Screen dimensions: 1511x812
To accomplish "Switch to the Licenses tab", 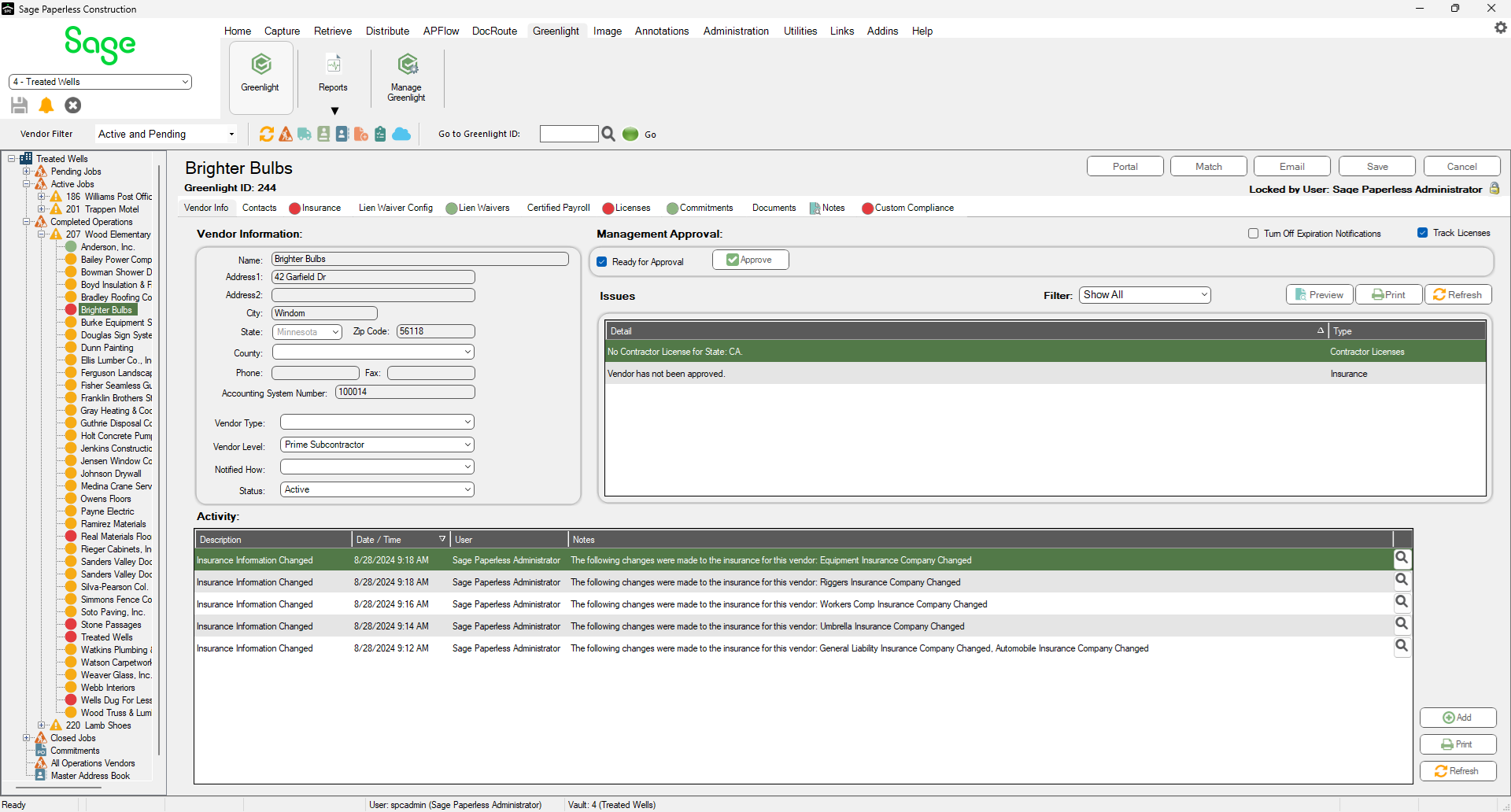I will point(626,208).
